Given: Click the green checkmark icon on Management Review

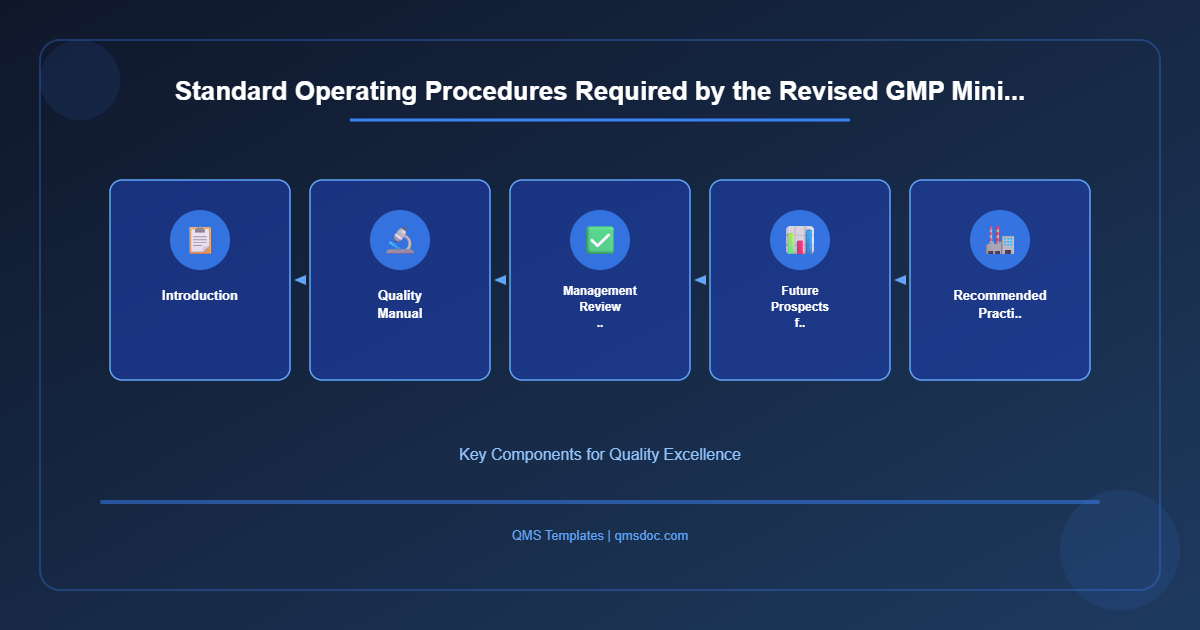Looking at the screenshot, I should 600,240.
